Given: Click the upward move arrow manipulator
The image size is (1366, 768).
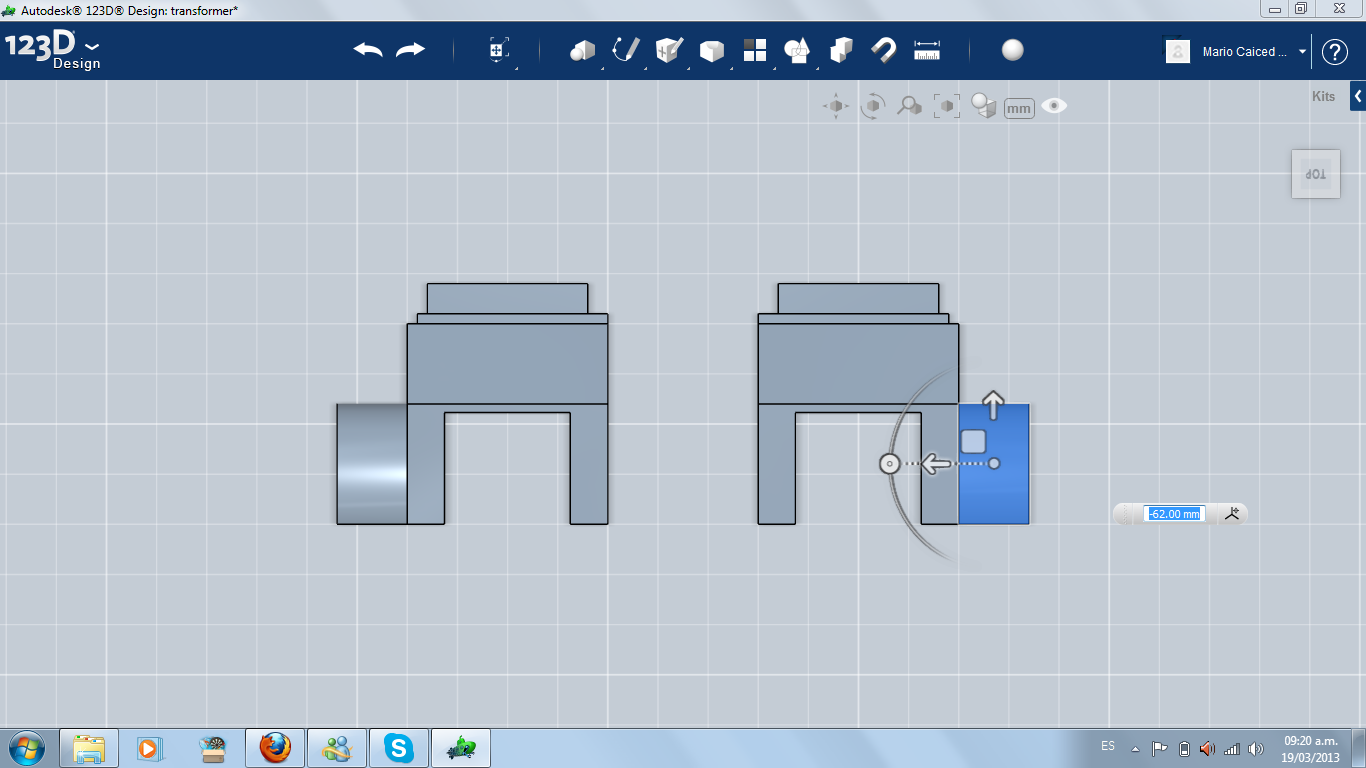Looking at the screenshot, I should pyautogui.click(x=993, y=405).
